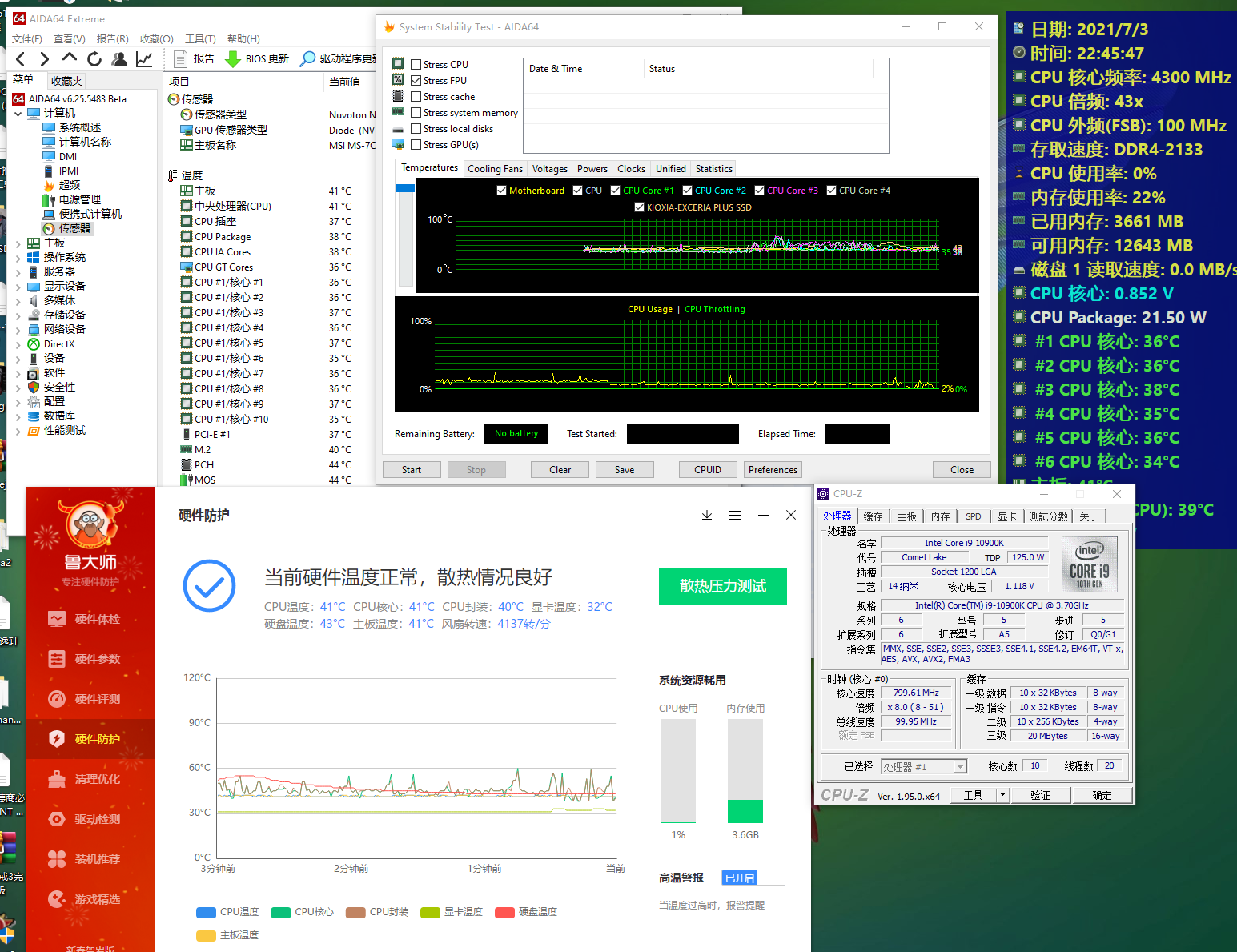Click 驱动程序更新 magnifier toolbar button
The height and width of the screenshot is (952, 1237).
pos(338,58)
